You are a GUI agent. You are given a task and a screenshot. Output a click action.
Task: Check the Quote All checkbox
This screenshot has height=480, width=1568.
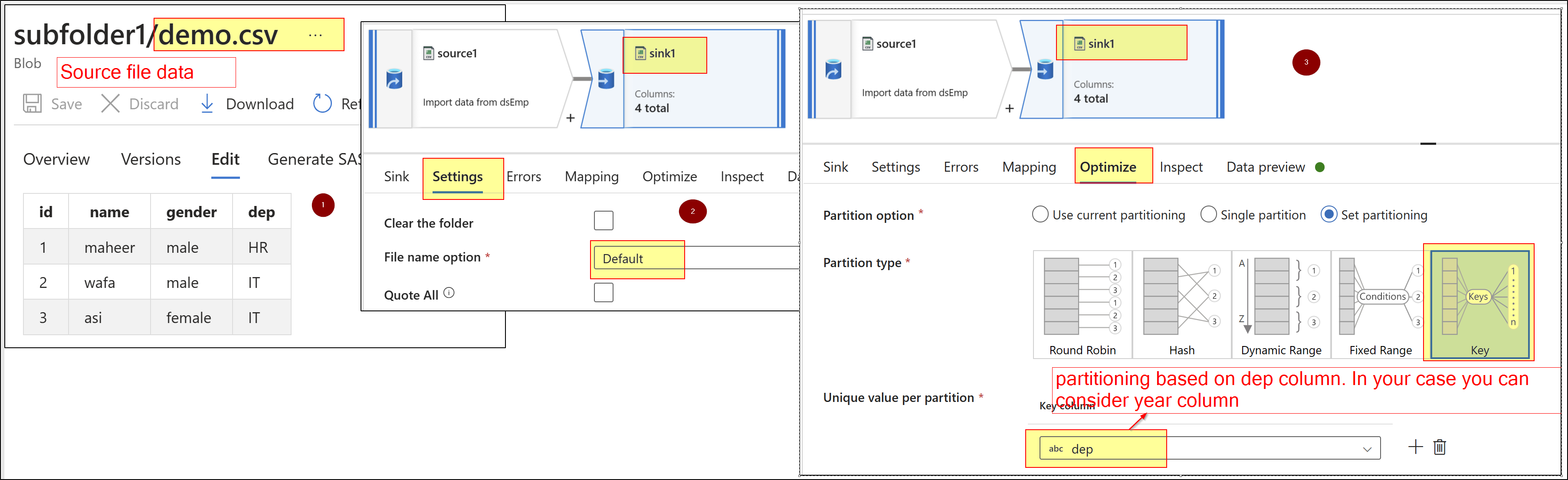[603, 293]
